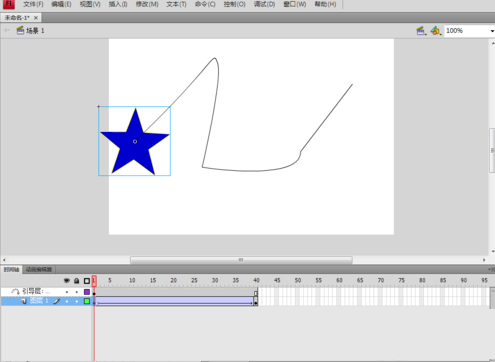This screenshot has width=495, height=362.
Task: Open the 调试(D) menu
Action: pos(264,4)
